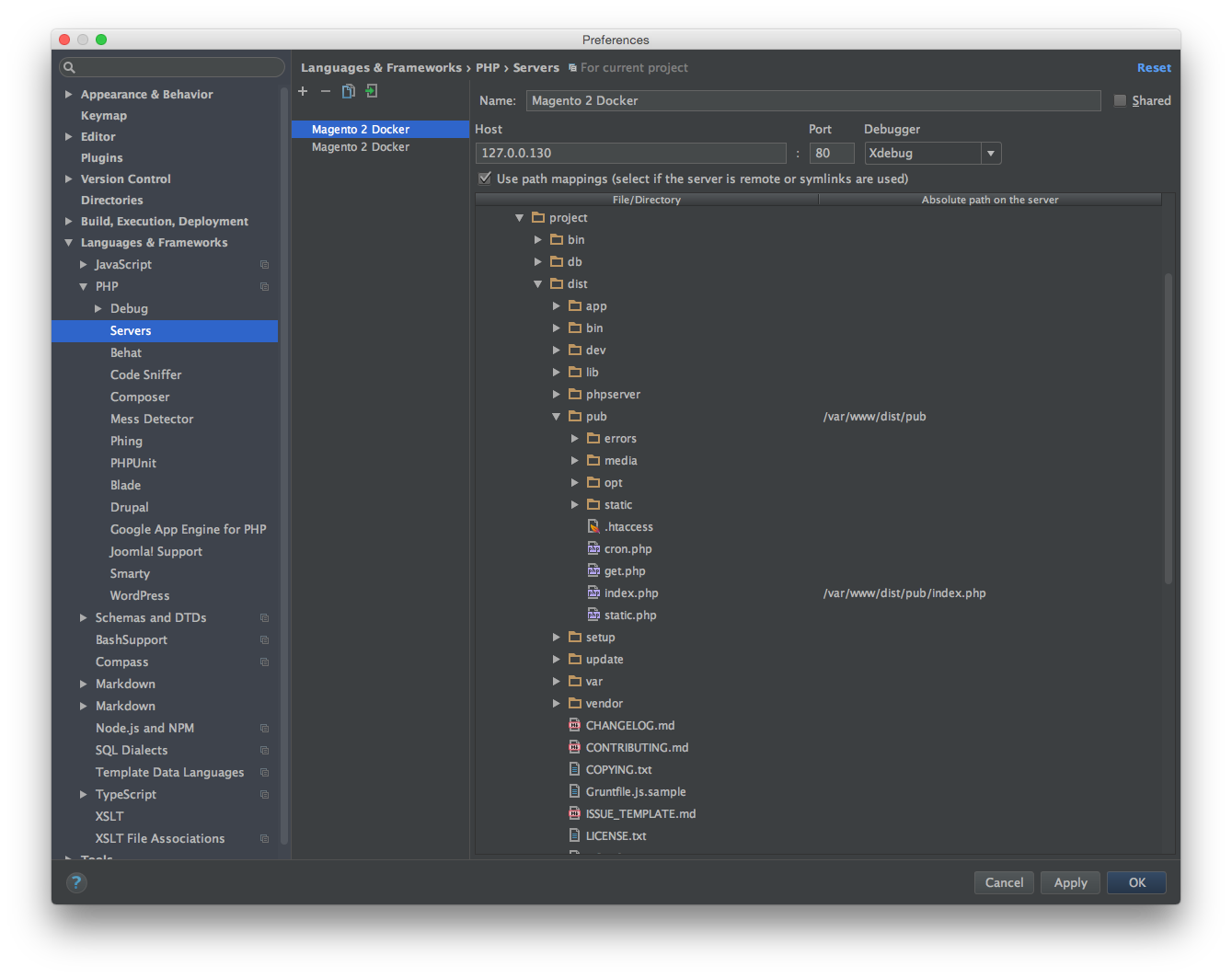Select the static.php file row
The height and width of the screenshot is (978, 1232).
click(x=818, y=616)
